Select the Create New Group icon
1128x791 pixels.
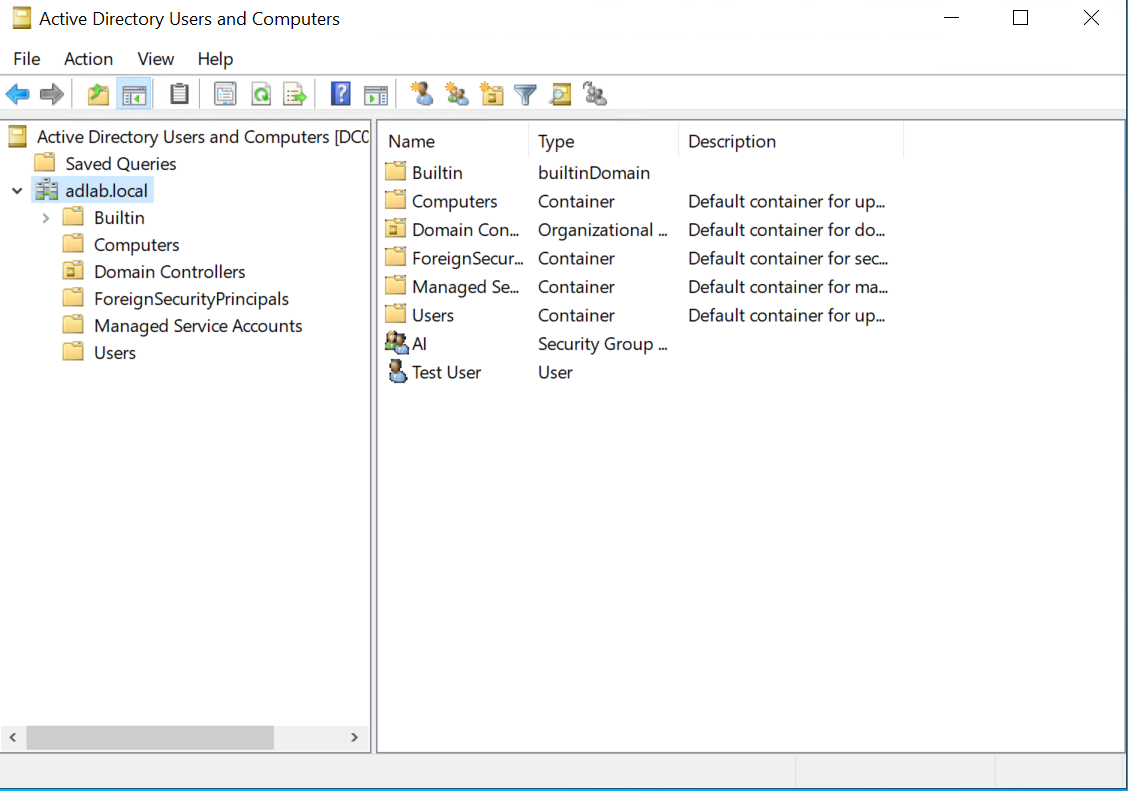(x=457, y=93)
